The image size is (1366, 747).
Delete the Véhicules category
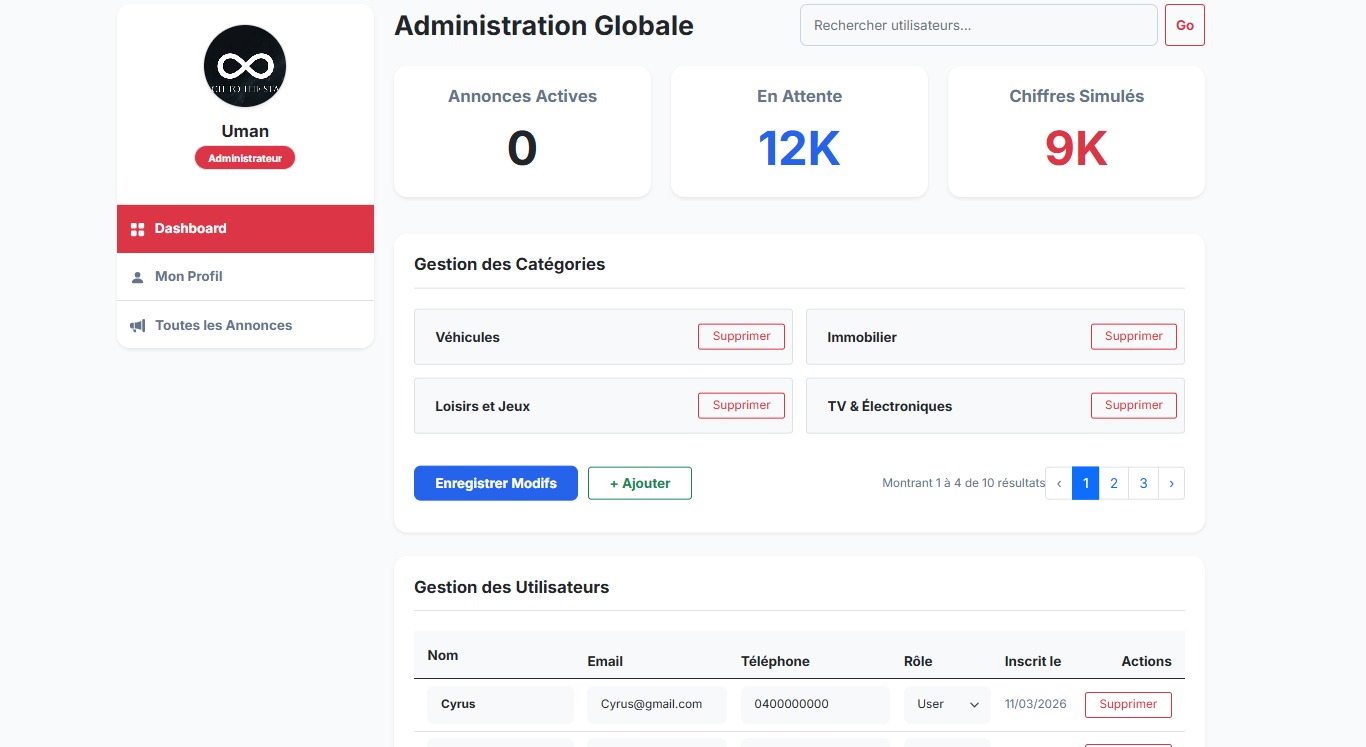click(x=741, y=337)
